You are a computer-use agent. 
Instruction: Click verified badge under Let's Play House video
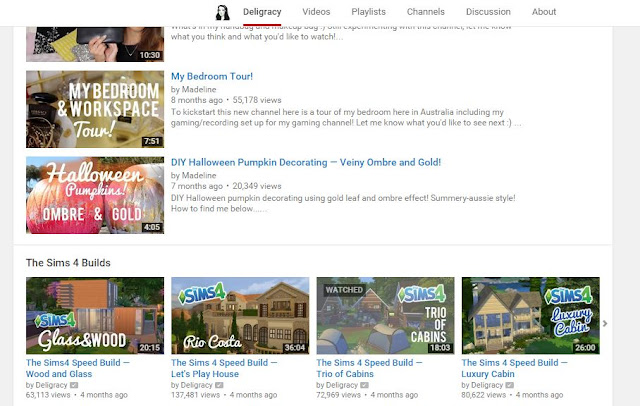[x=219, y=385]
